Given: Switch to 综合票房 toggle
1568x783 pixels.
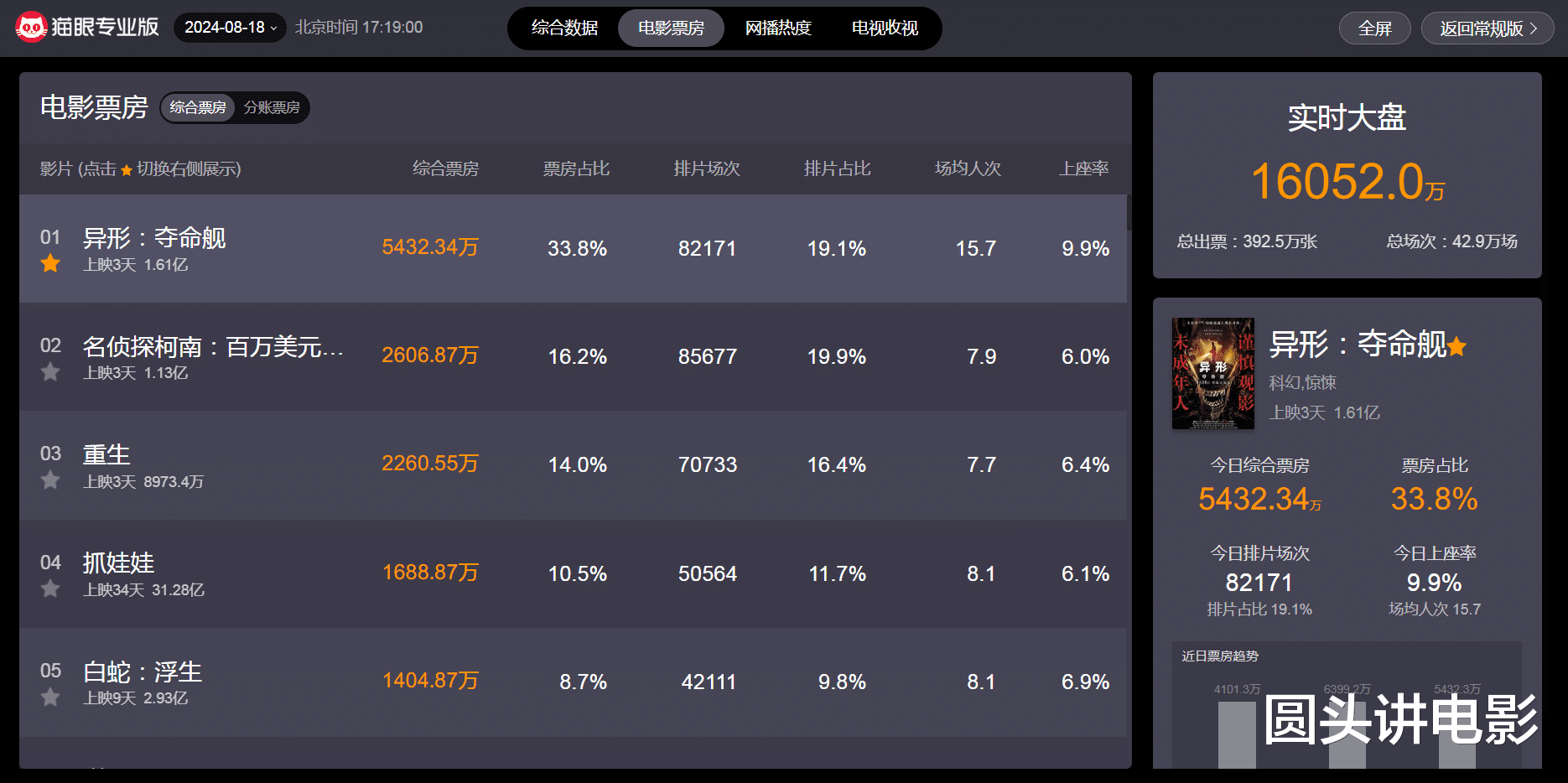Looking at the screenshot, I should (x=198, y=107).
